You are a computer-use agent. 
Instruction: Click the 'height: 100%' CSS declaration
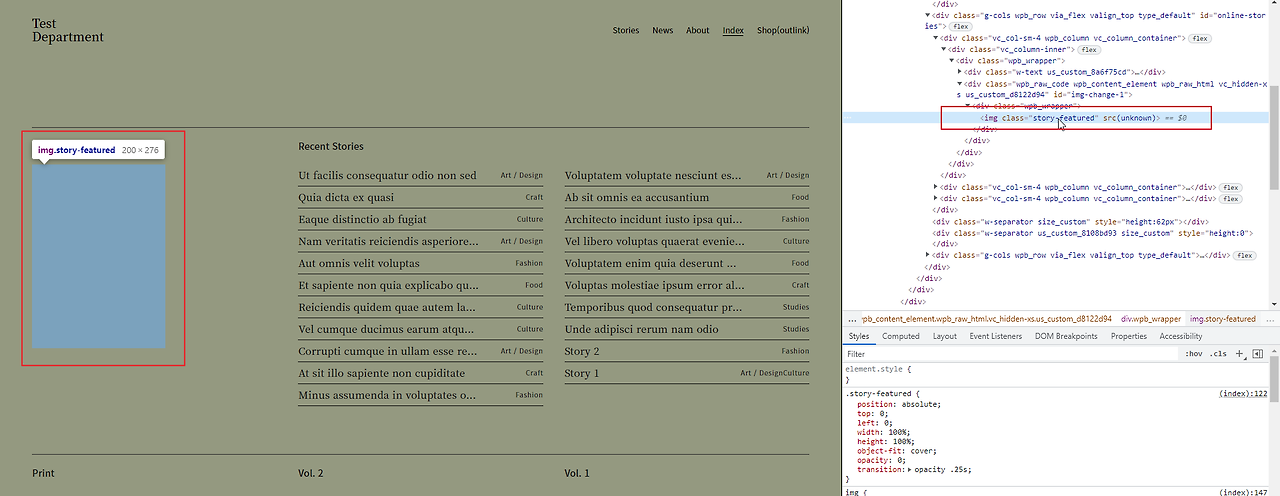pos(885,441)
